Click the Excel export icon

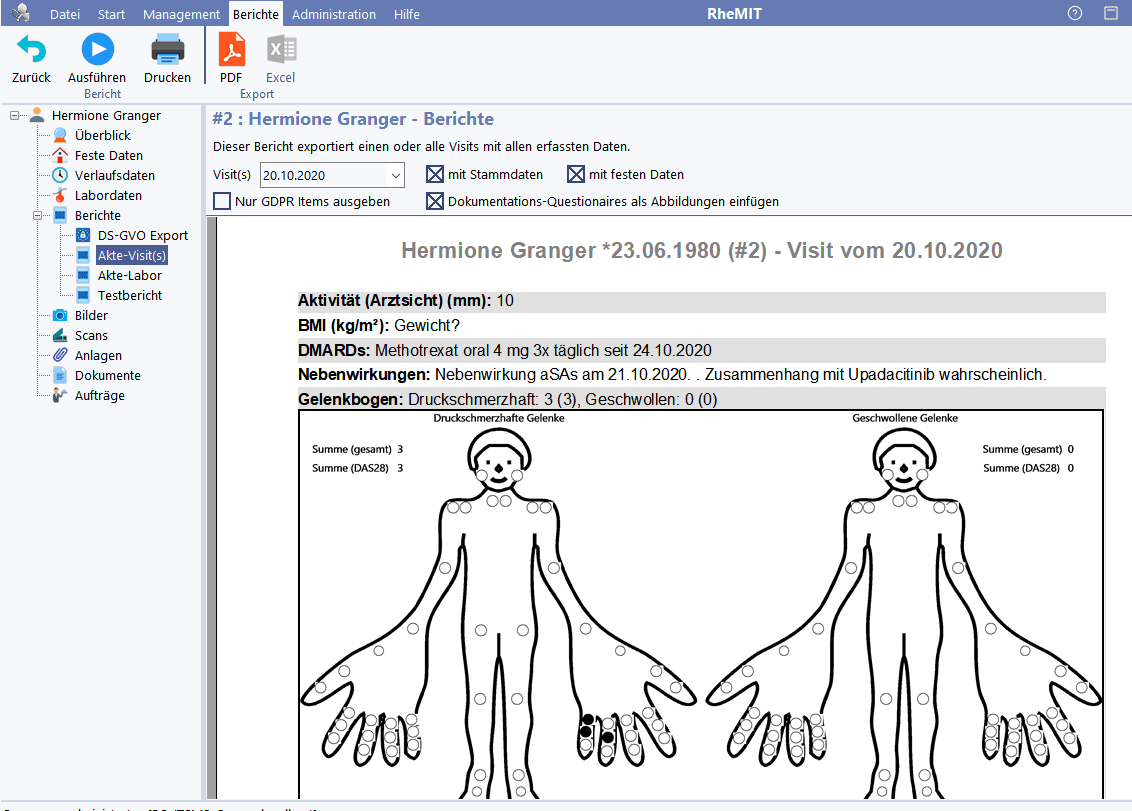point(280,50)
